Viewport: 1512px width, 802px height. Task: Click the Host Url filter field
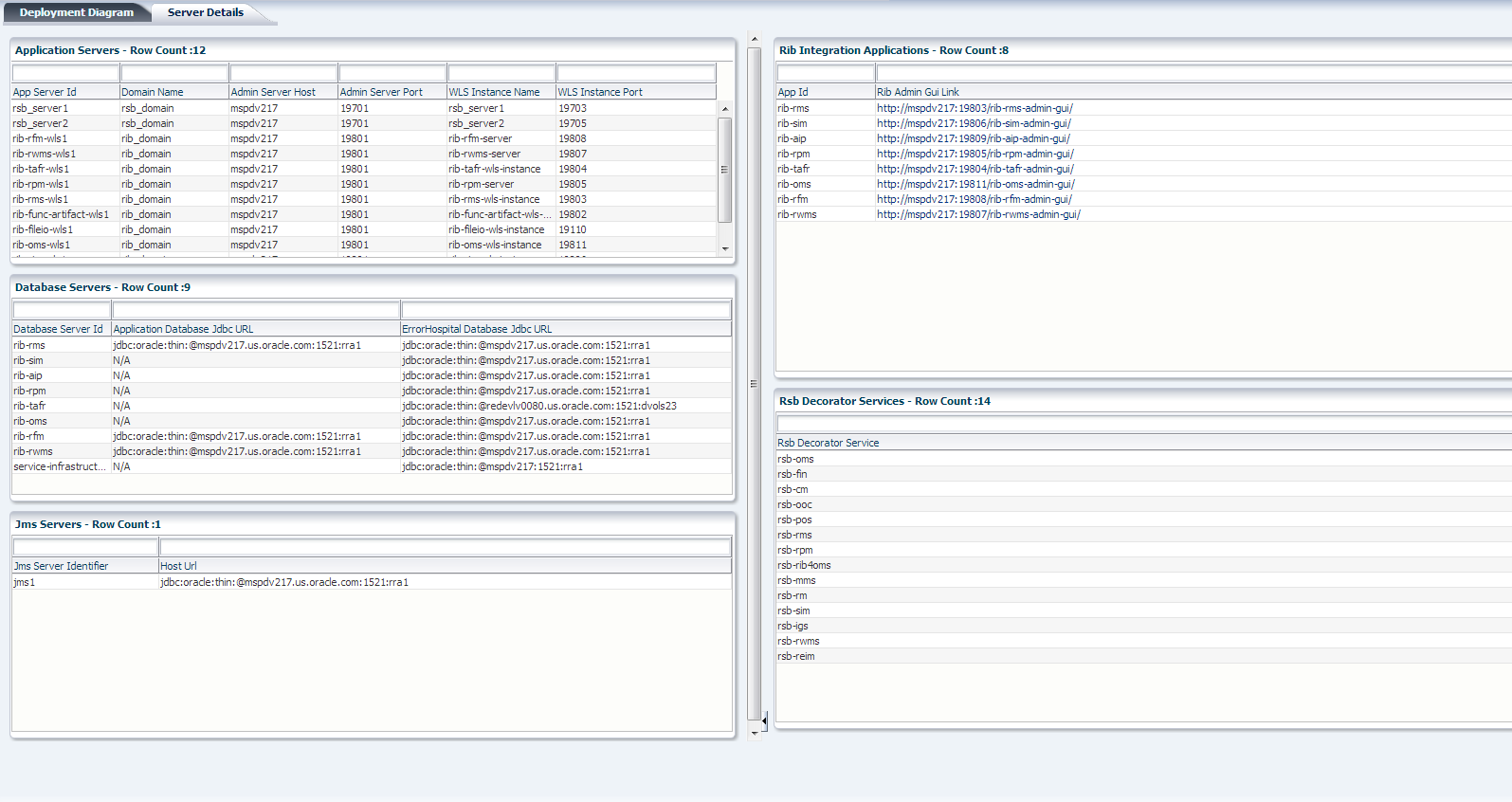tap(446, 547)
